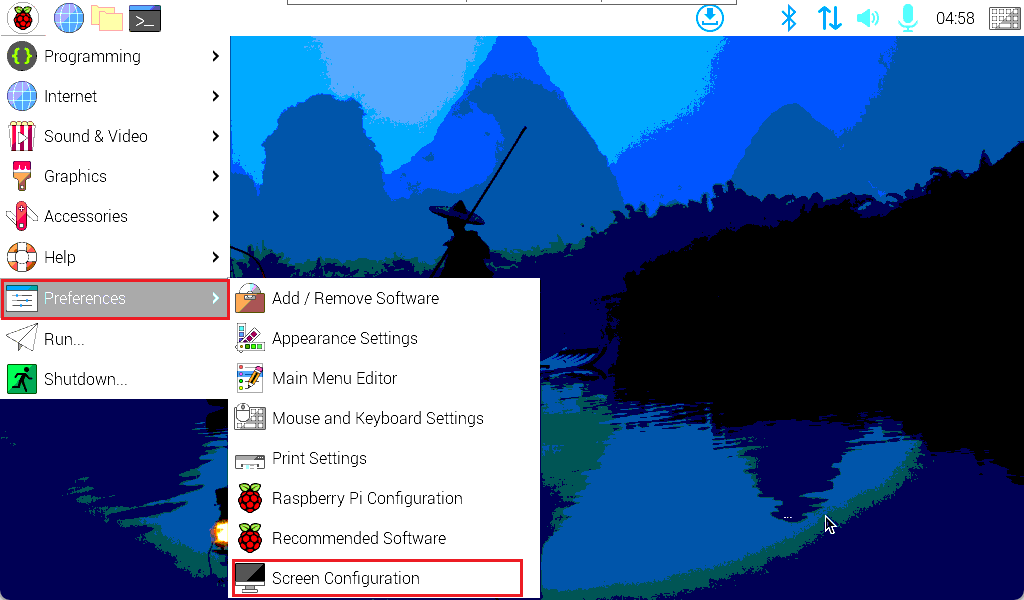Screen dimensions: 1024x600
Task: Open Raspberry Pi Configuration
Action: click(x=366, y=498)
